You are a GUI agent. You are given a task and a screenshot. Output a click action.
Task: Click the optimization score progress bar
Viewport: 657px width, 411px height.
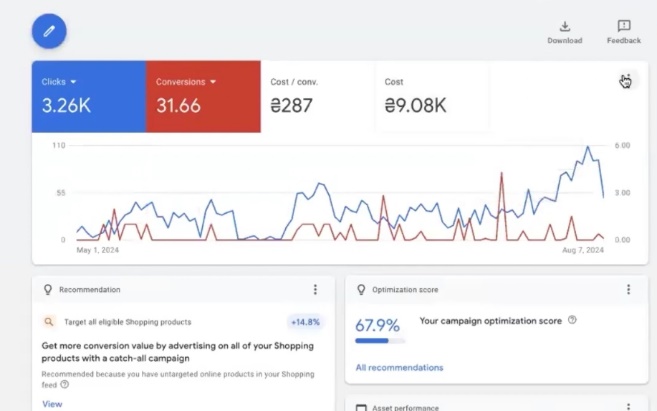pyautogui.click(x=378, y=341)
